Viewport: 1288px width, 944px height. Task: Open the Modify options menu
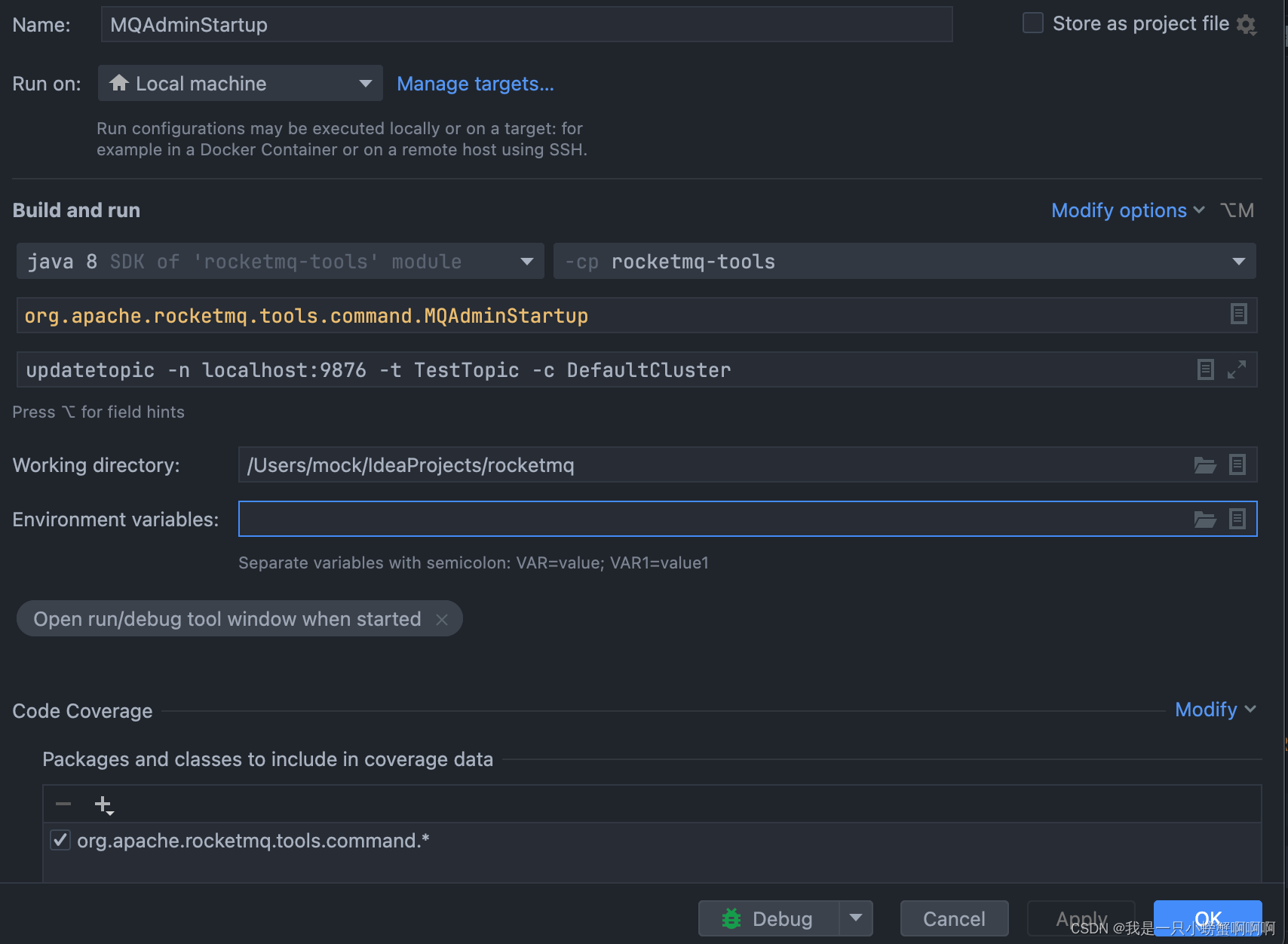pos(1119,210)
